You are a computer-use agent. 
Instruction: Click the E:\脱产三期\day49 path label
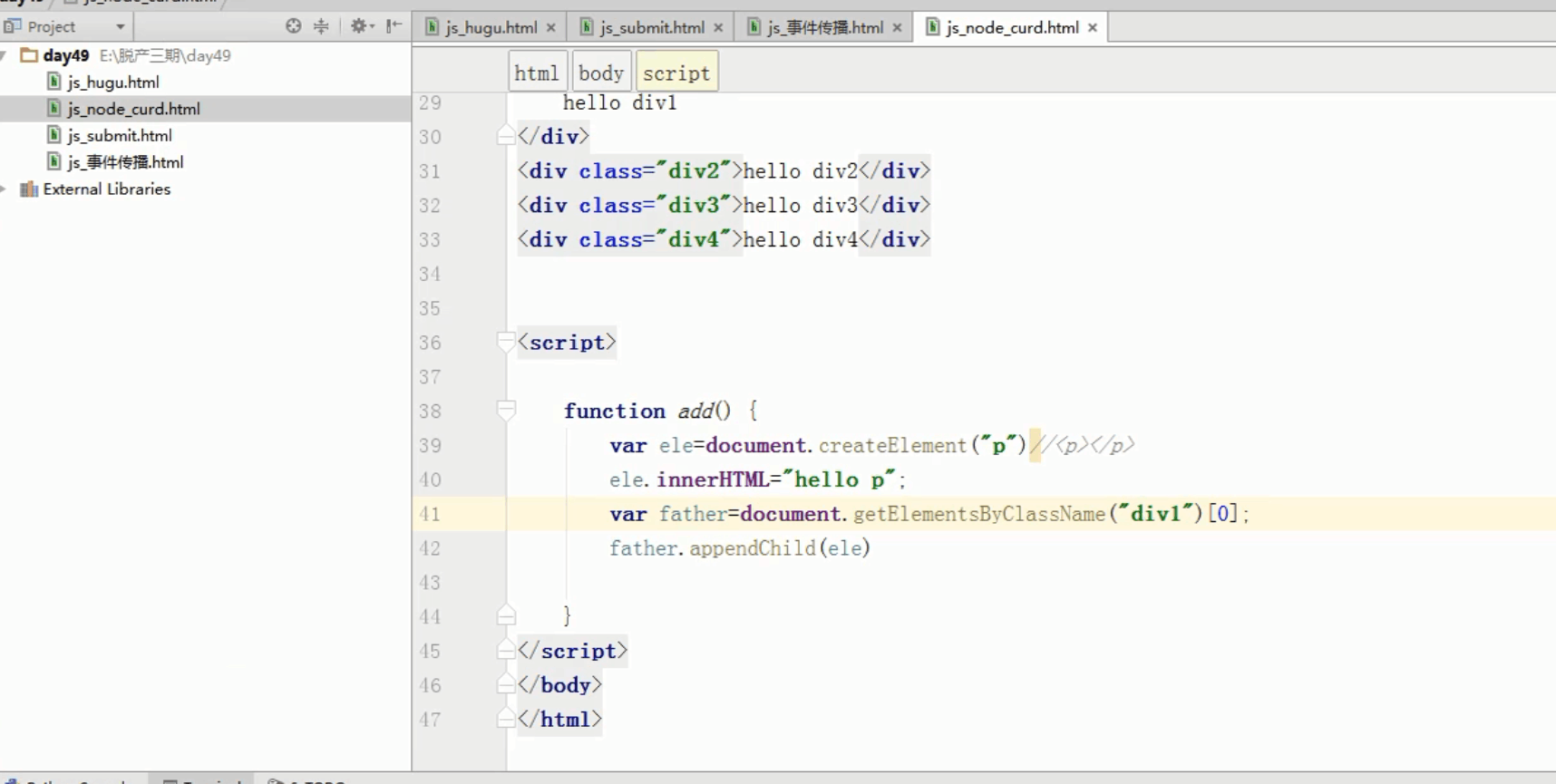click(165, 55)
